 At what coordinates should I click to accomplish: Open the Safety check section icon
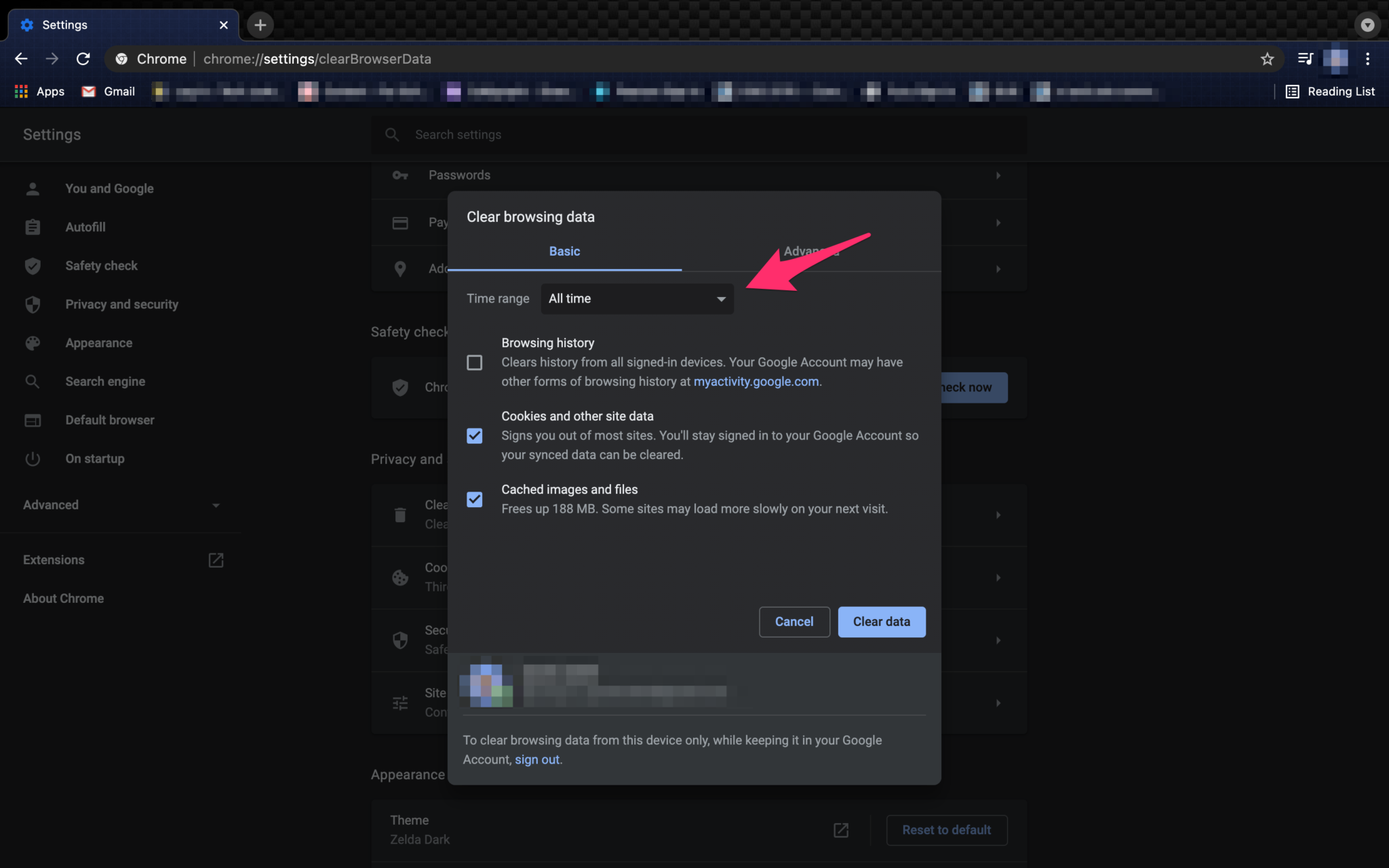(x=33, y=266)
